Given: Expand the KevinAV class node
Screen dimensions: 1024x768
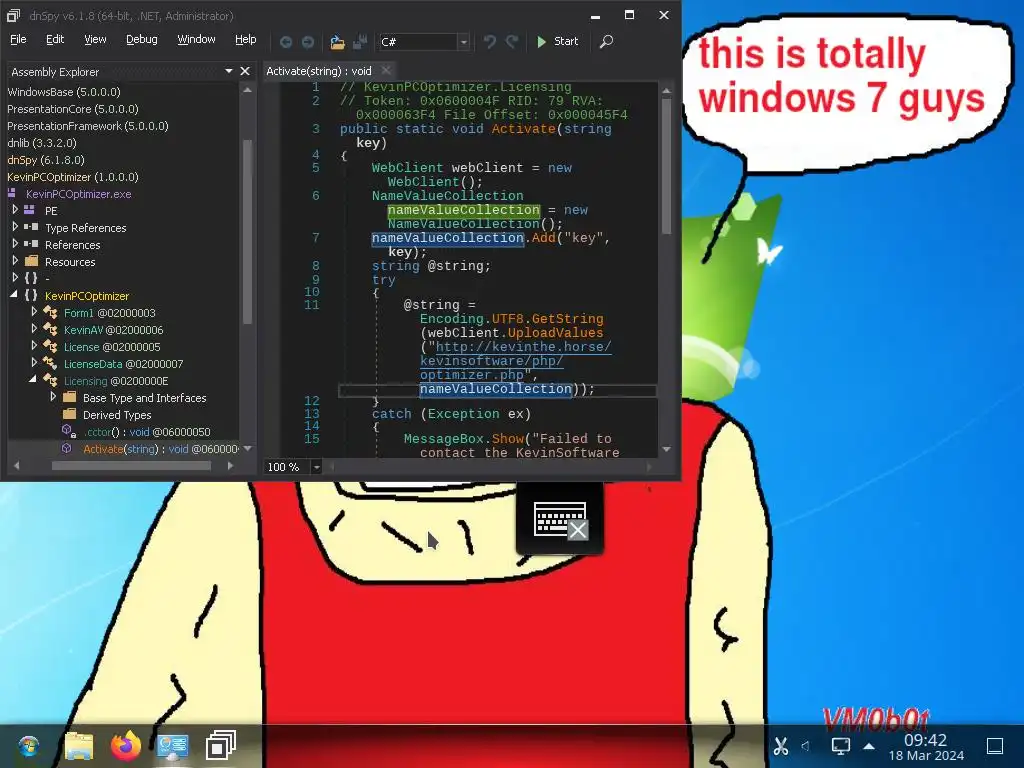Looking at the screenshot, I should 34,329.
